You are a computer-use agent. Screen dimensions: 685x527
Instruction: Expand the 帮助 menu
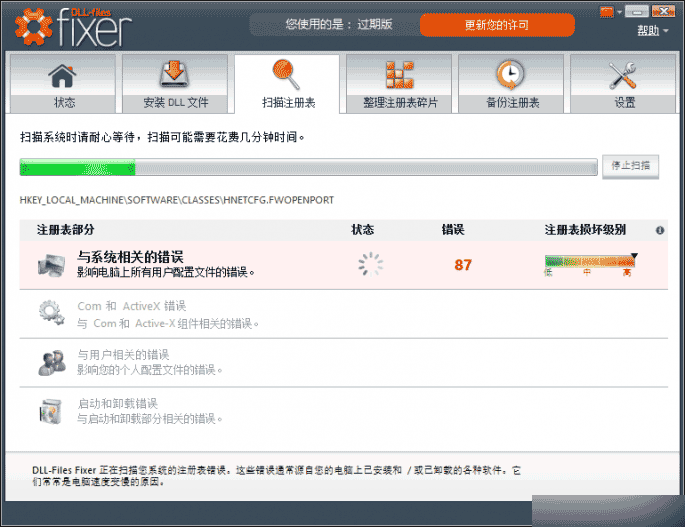point(653,31)
